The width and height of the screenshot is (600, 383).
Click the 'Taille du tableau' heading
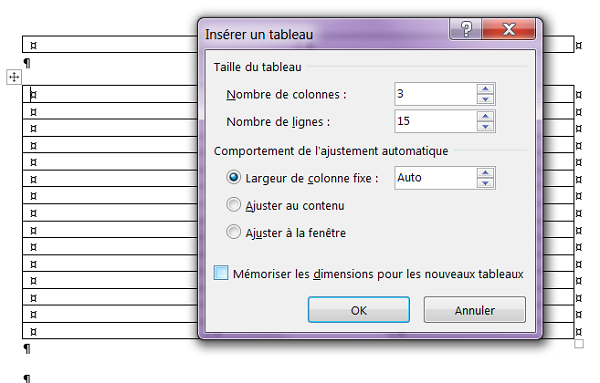(x=258, y=67)
